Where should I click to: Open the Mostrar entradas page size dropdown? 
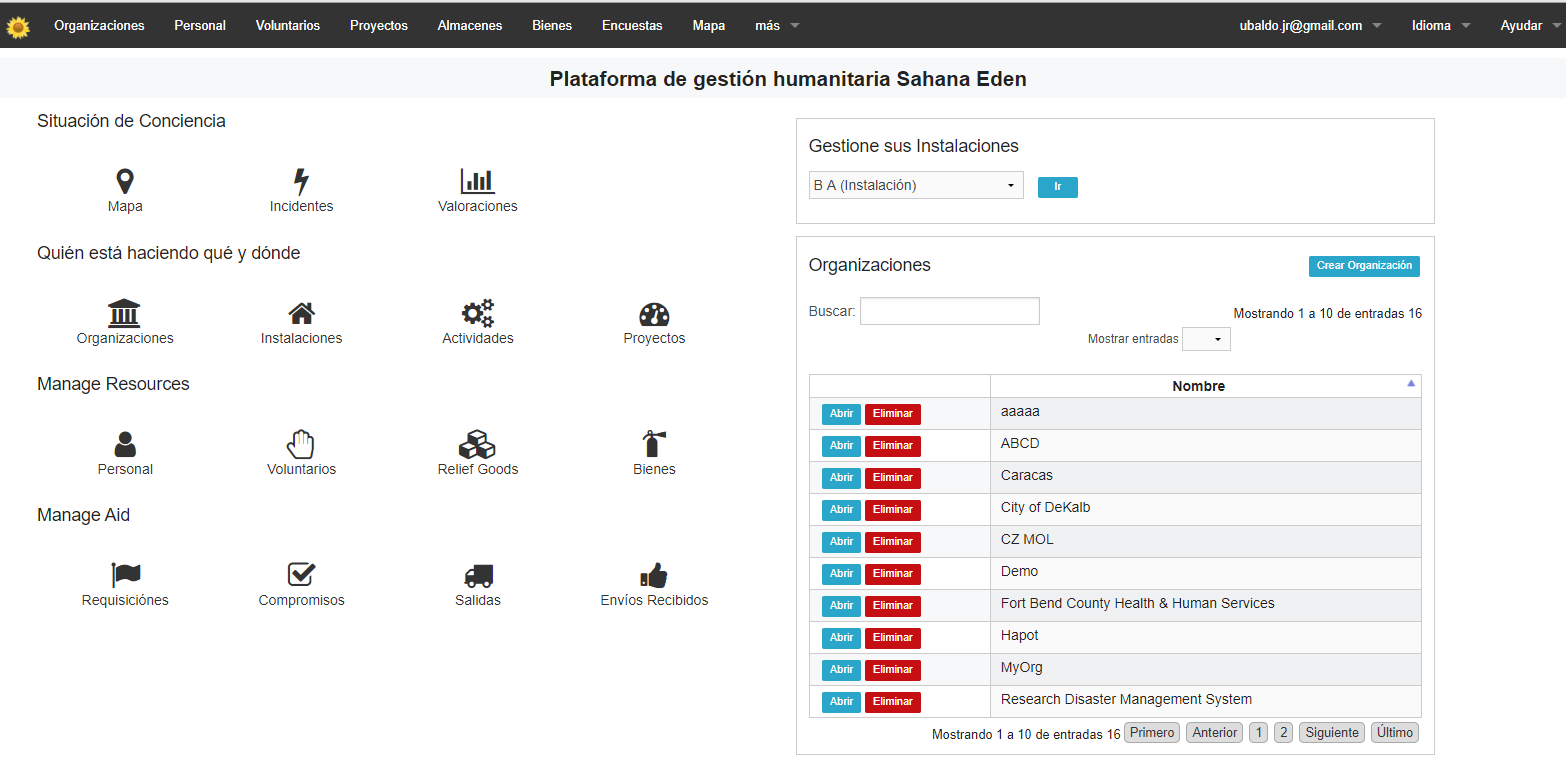coord(1206,339)
